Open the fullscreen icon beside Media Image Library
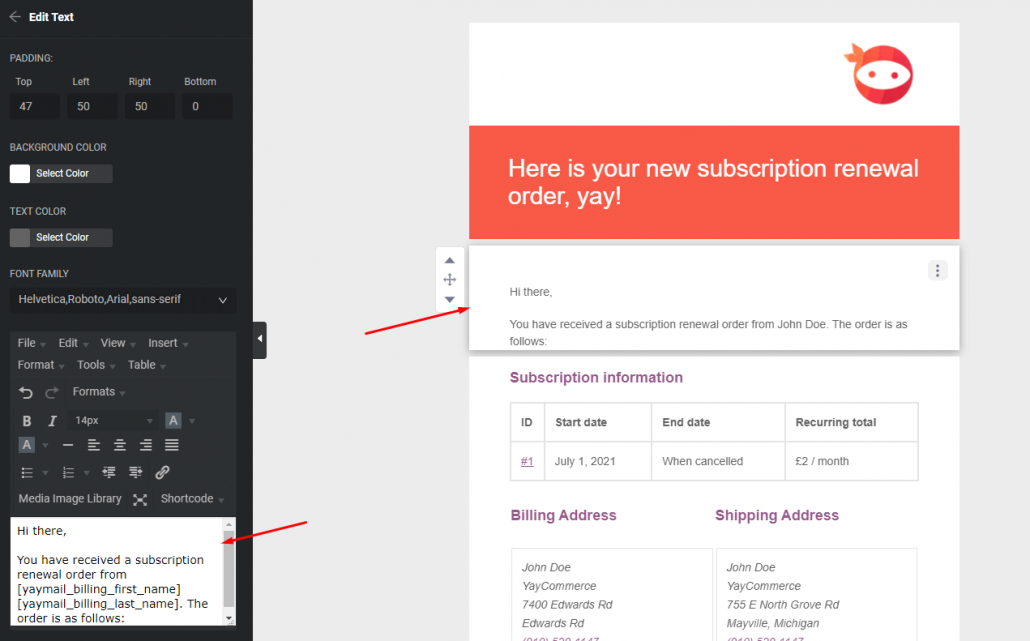Image resolution: width=1030 pixels, height=641 pixels. click(141, 498)
